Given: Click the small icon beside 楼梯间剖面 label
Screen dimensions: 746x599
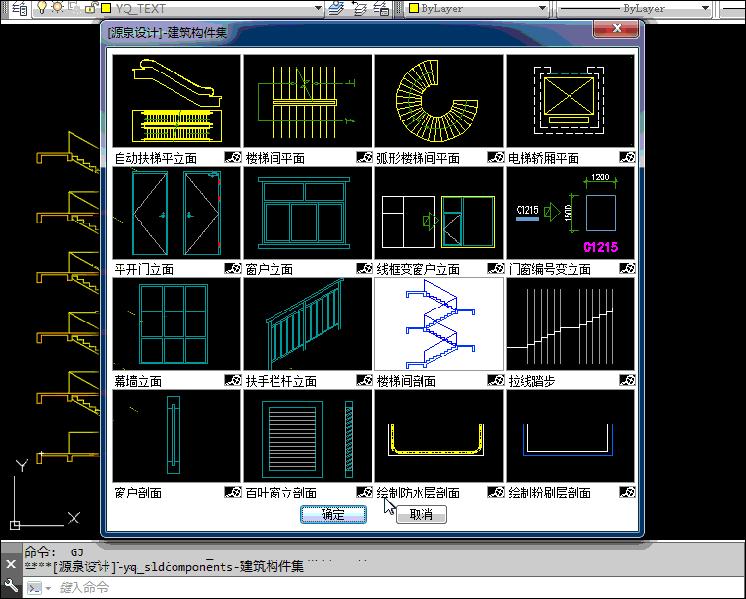Looking at the screenshot, I should 496,380.
